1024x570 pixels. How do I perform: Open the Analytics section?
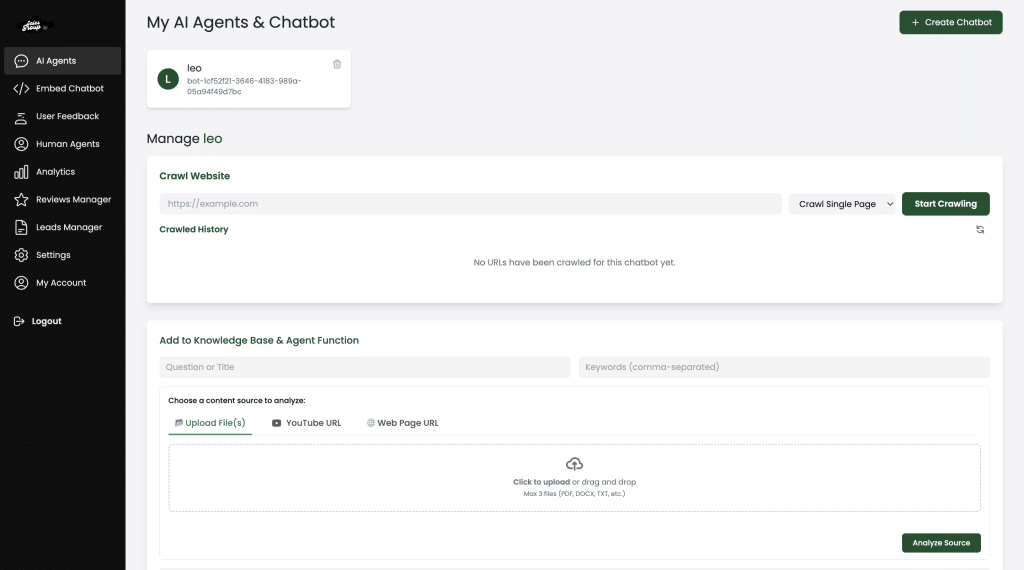(63, 172)
